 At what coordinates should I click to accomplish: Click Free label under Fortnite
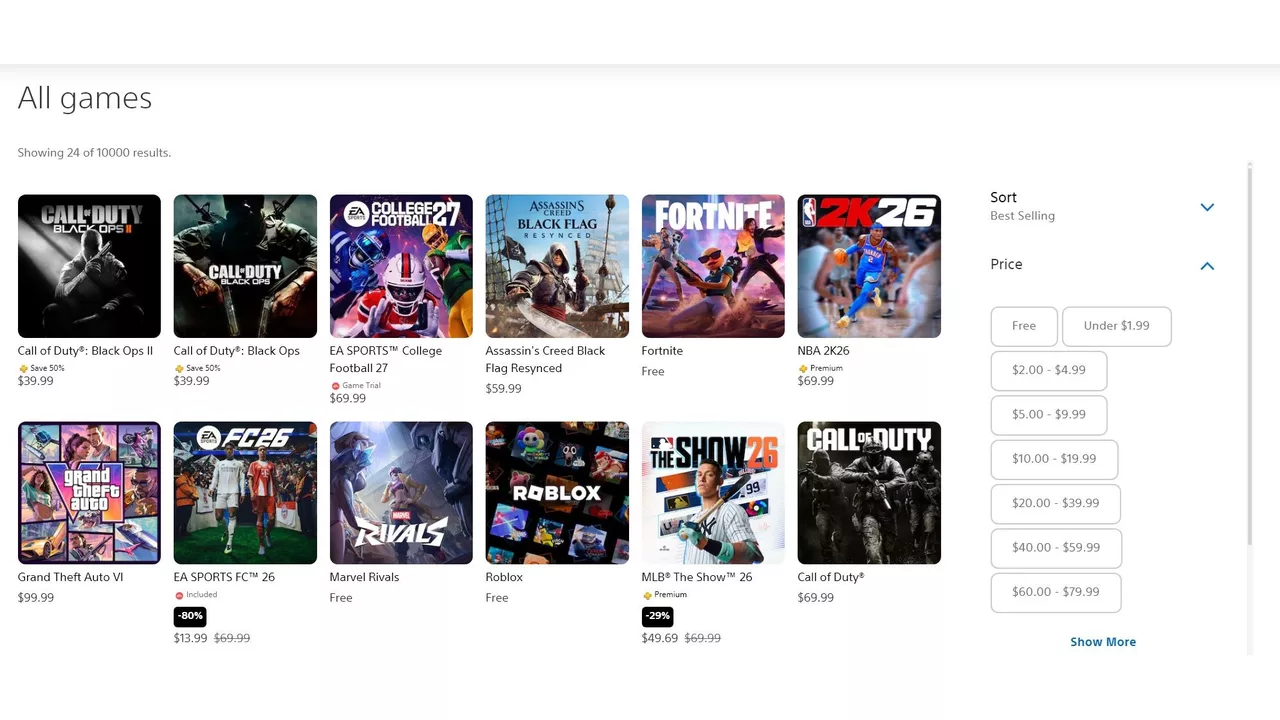pos(653,371)
